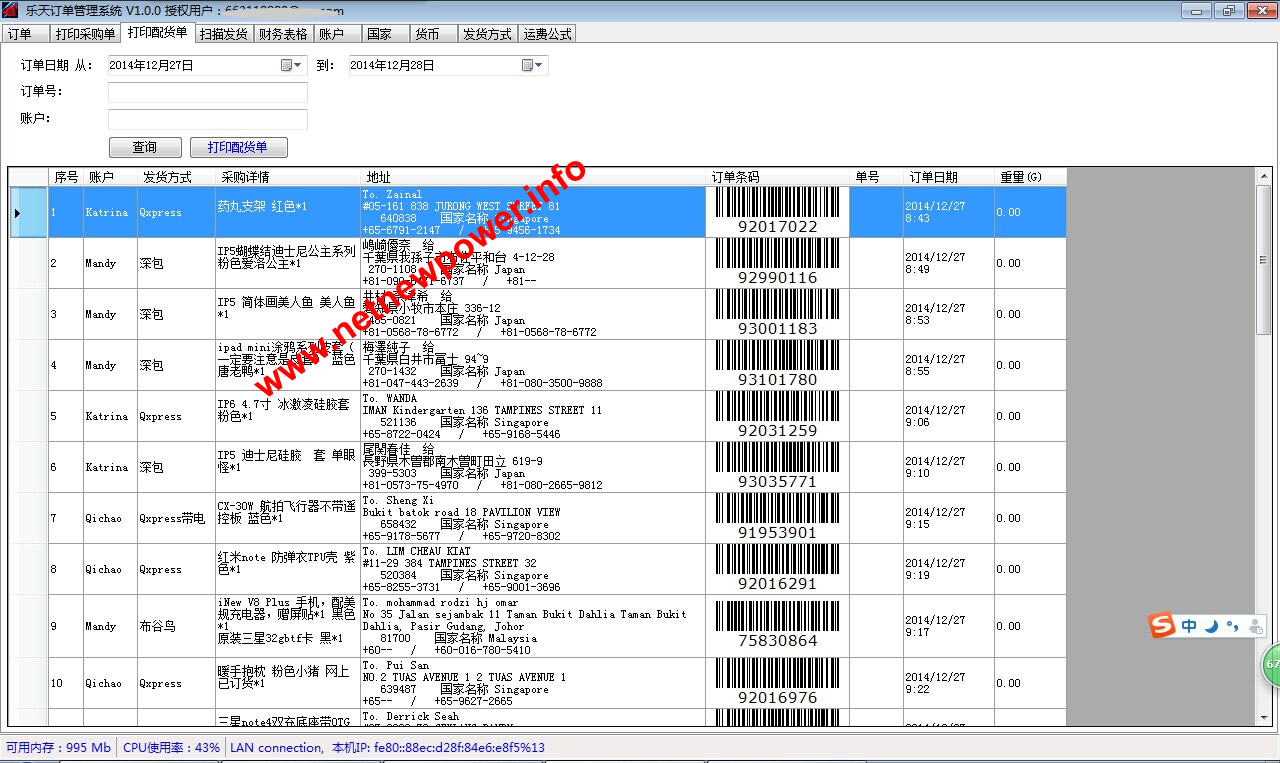Click the 账户 filter input field

pyautogui.click(x=208, y=119)
